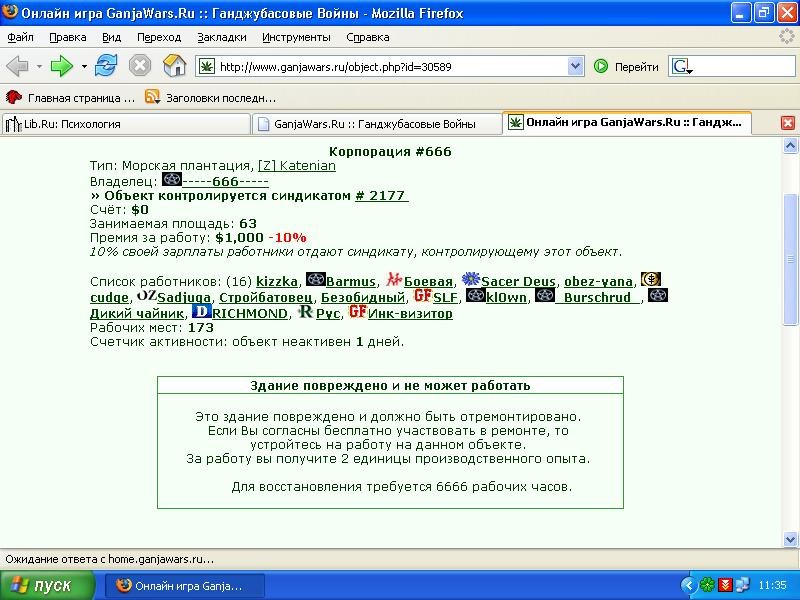Open the Дикий чайник worker link
This screenshot has width=800, height=600.
(137, 313)
